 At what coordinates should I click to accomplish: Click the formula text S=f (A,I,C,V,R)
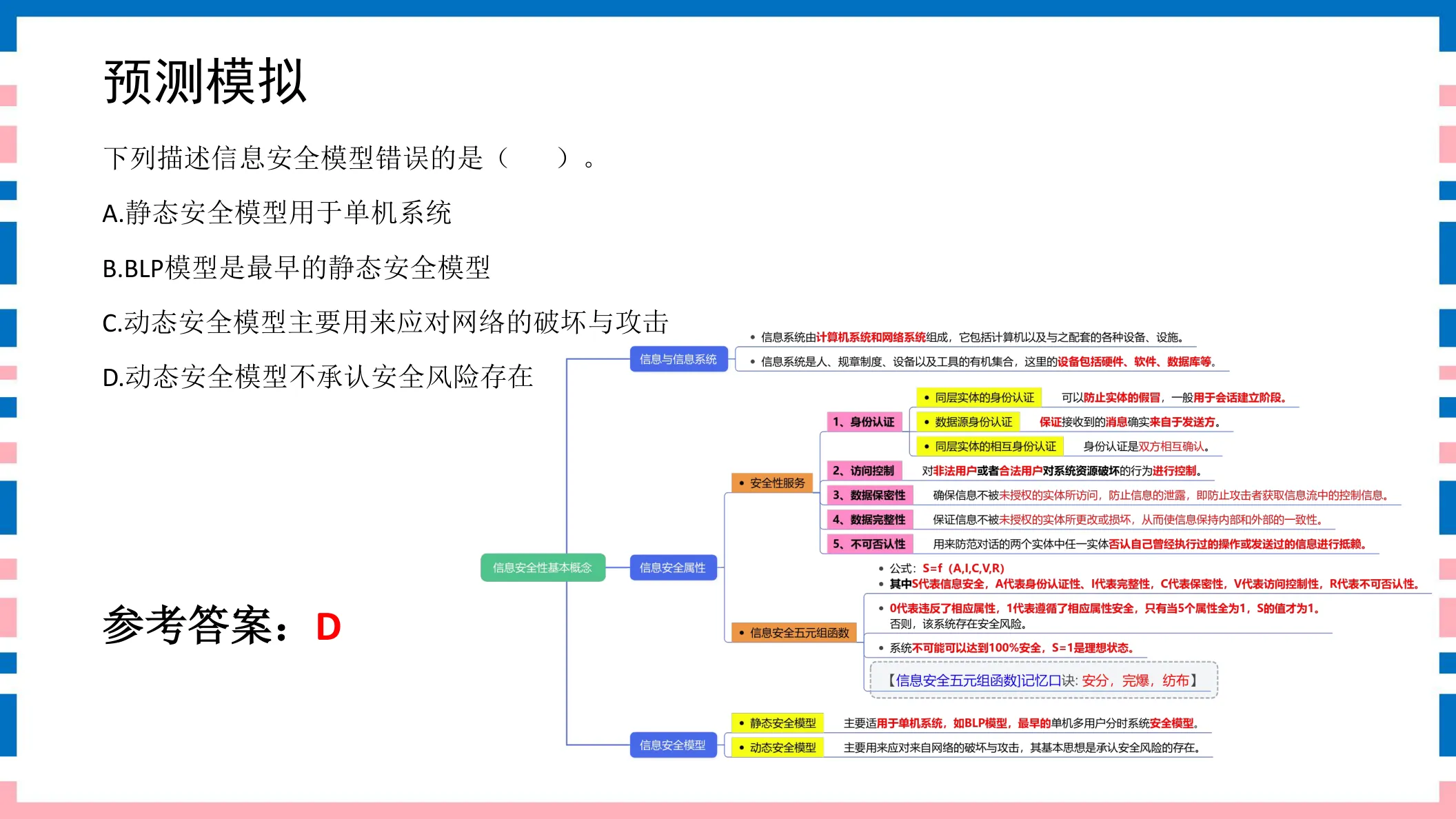pos(963,568)
